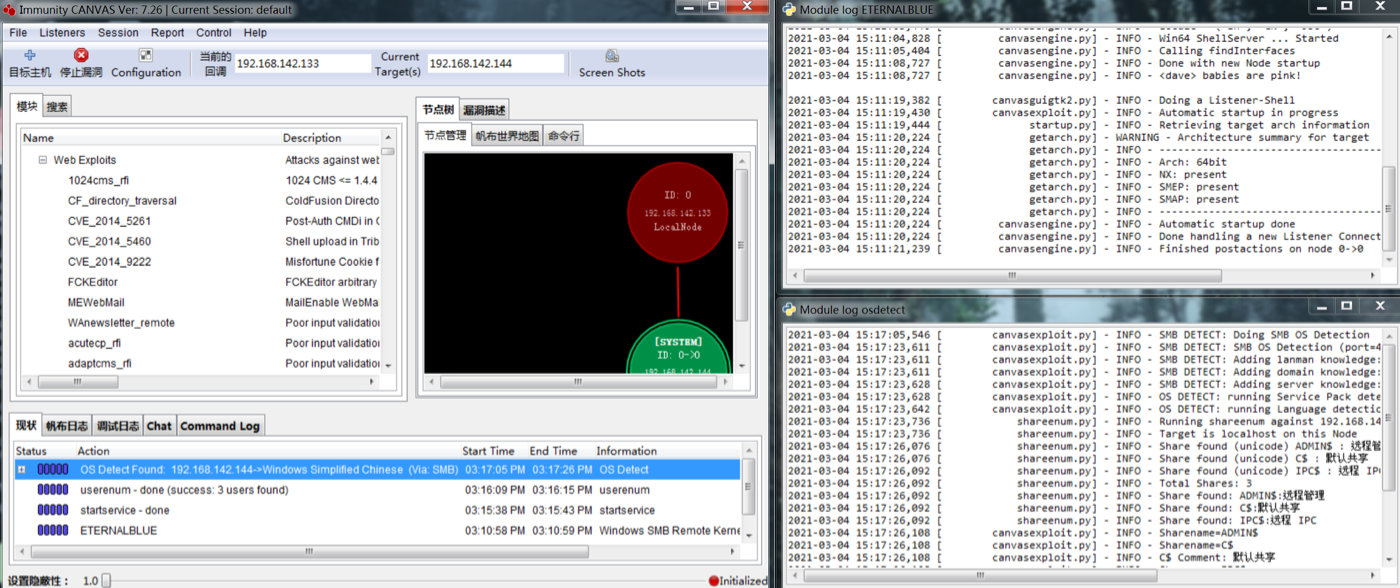Select the acutecp_rfi module
This screenshot has width=1400, height=588.
click(94, 343)
